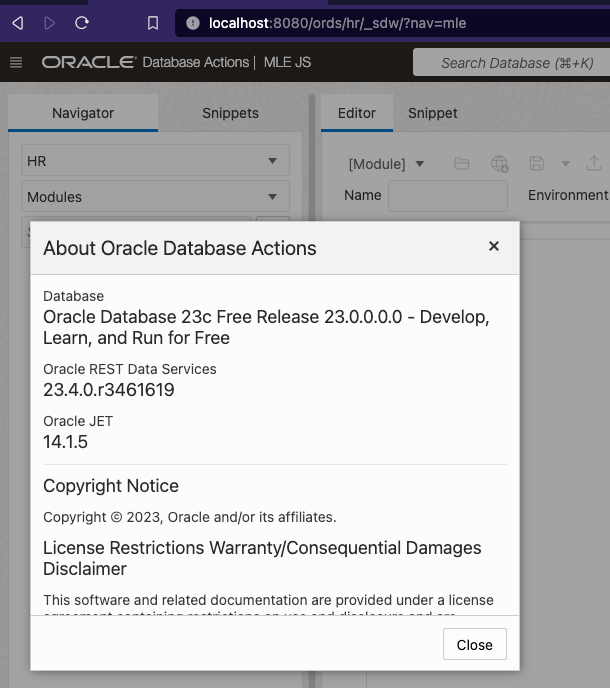Click the Close button in dialog
The height and width of the screenshot is (688, 610).
(474, 645)
